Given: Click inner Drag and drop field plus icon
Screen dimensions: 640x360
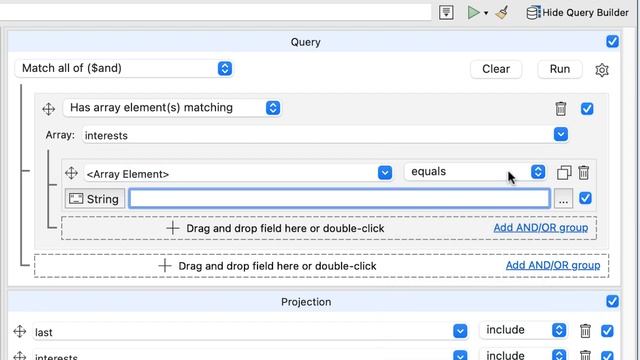Looking at the screenshot, I should coord(173,228).
